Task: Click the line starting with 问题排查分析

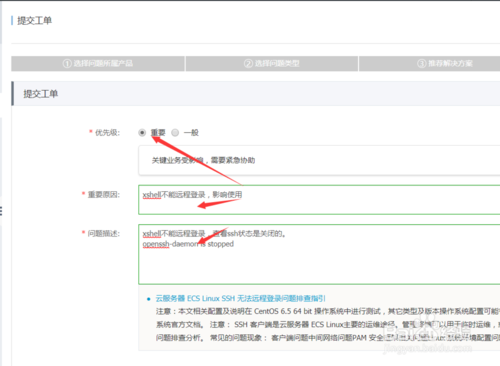Action: 328,338
